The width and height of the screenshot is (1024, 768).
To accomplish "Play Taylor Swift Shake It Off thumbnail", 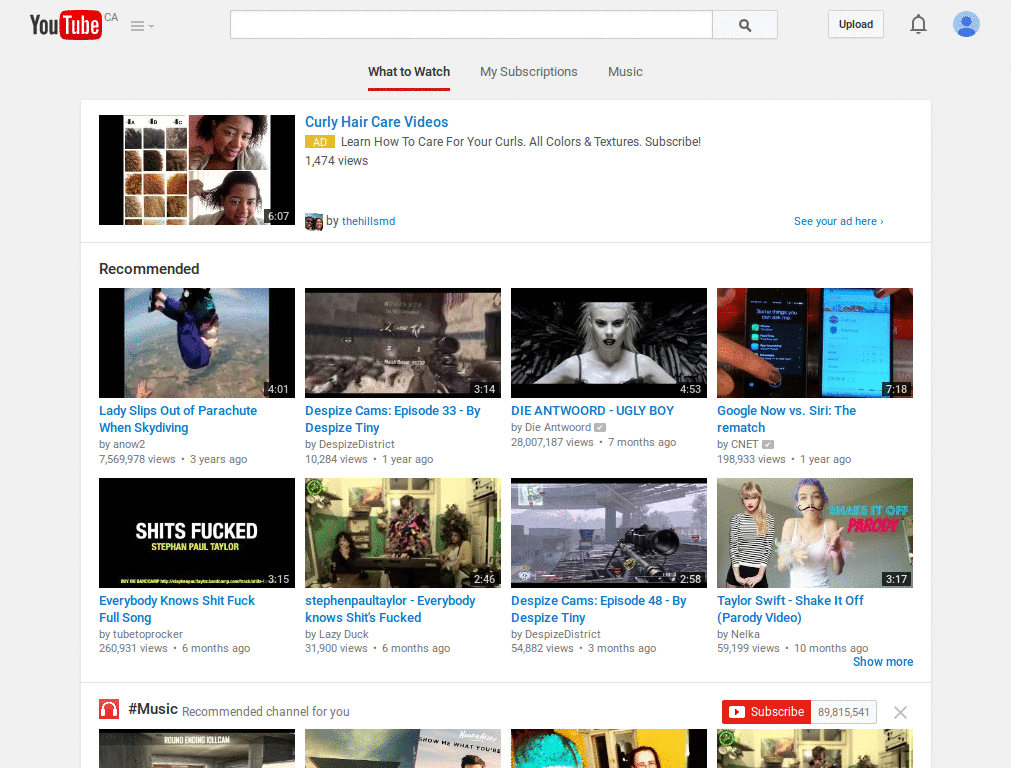I will point(815,533).
